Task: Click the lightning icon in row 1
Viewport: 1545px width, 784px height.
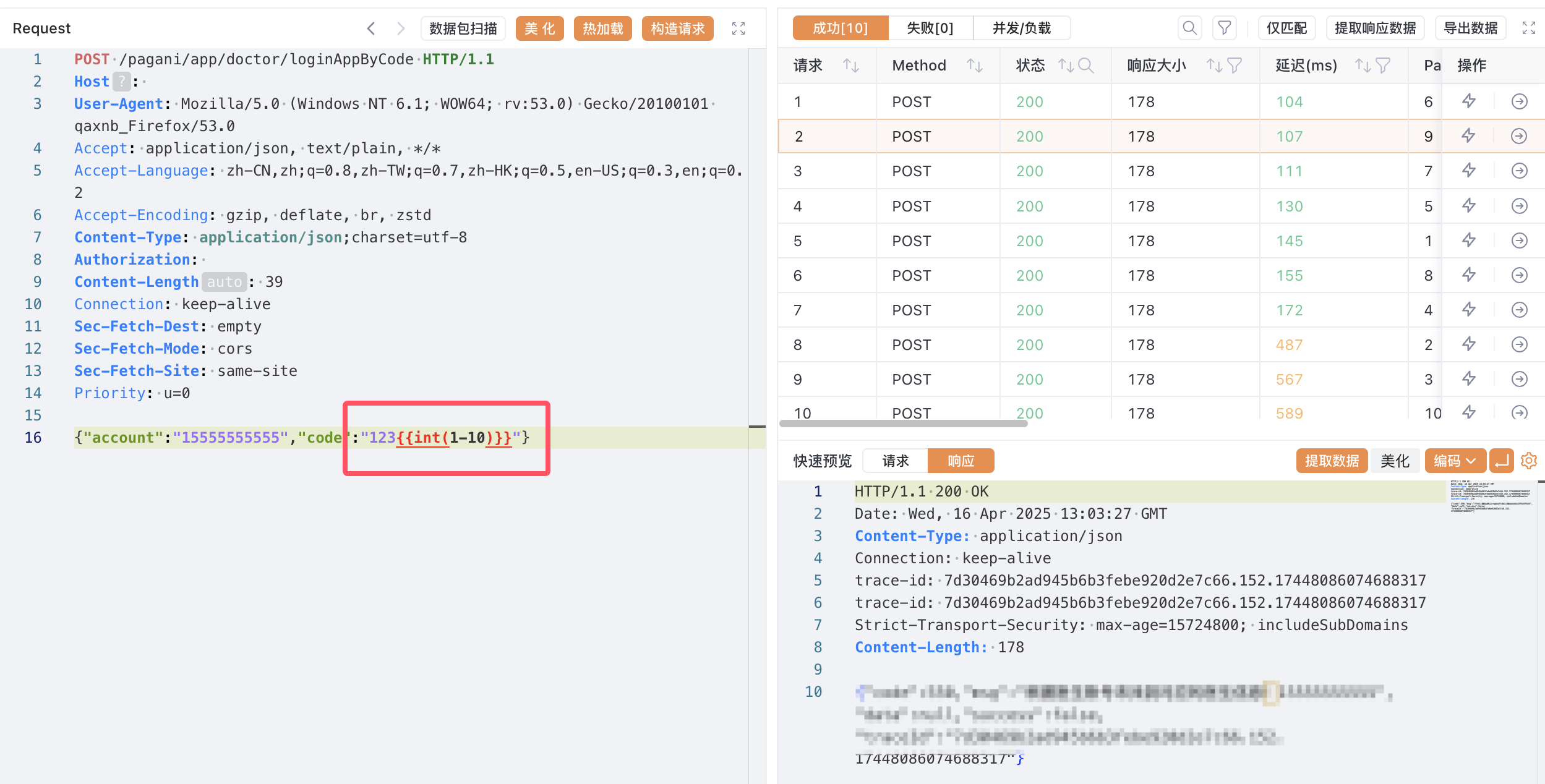Action: click(1469, 101)
